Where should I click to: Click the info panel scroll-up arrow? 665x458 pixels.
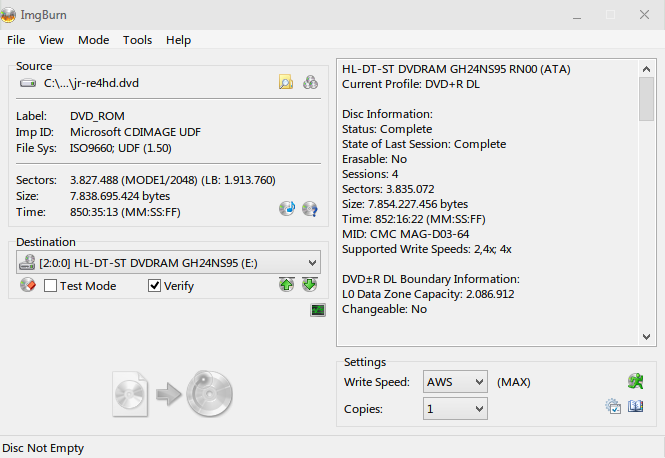pos(646,69)
